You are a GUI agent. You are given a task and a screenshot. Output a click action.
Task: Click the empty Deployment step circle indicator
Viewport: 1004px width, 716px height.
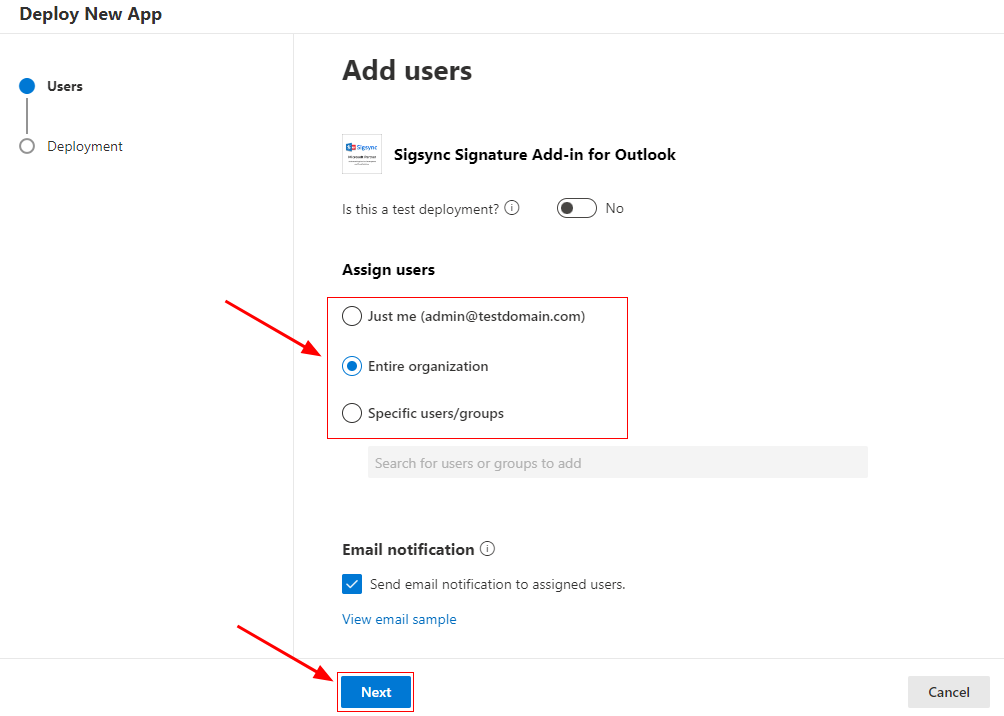[27, 146]
